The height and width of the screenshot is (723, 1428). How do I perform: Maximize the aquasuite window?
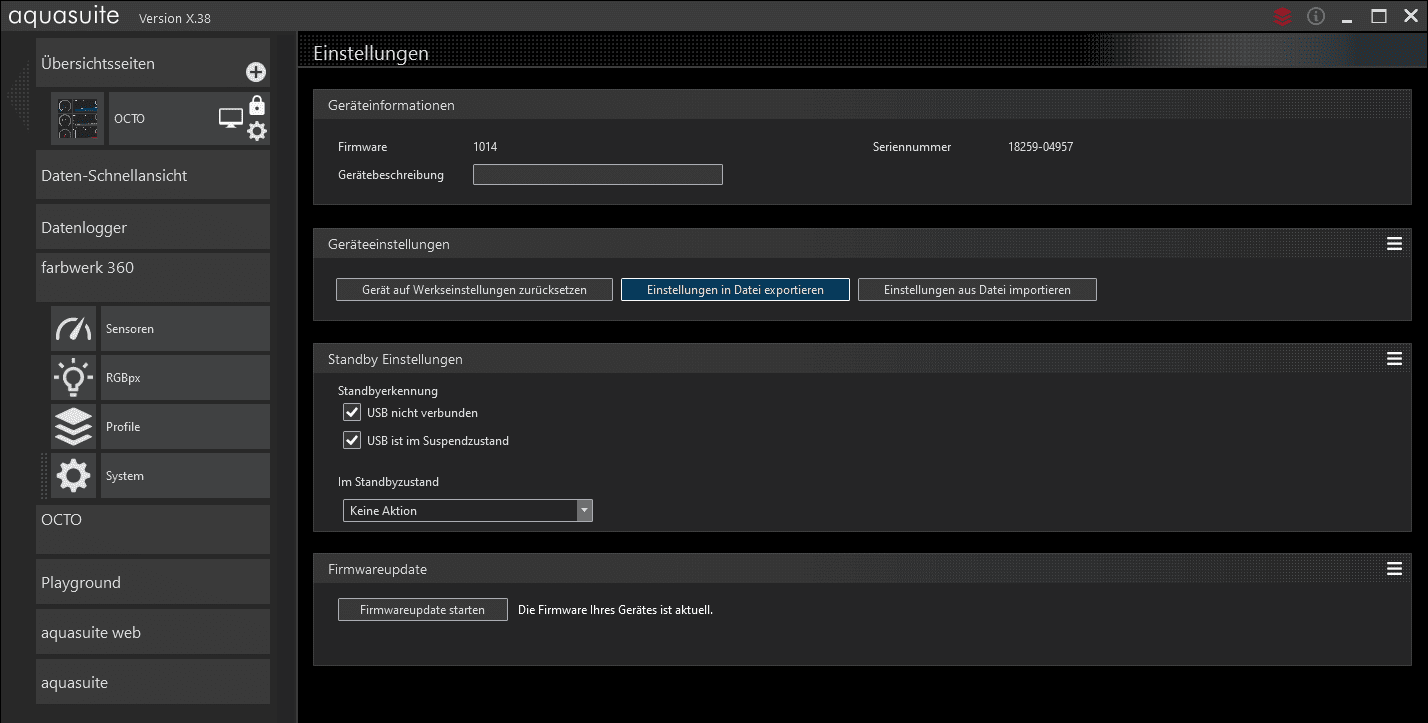point(1379,16)
